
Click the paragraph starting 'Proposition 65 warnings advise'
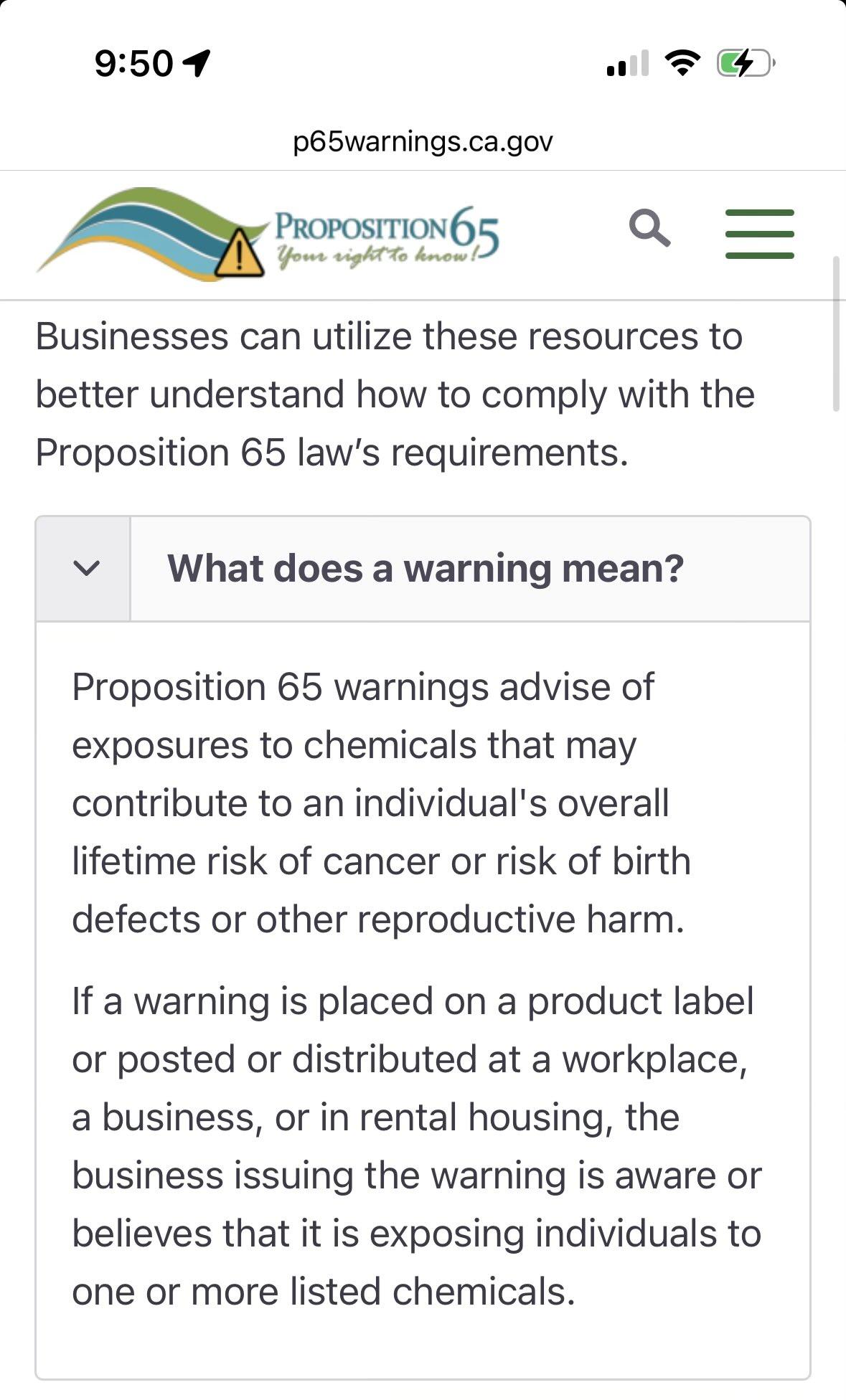[x=381, y=803]
